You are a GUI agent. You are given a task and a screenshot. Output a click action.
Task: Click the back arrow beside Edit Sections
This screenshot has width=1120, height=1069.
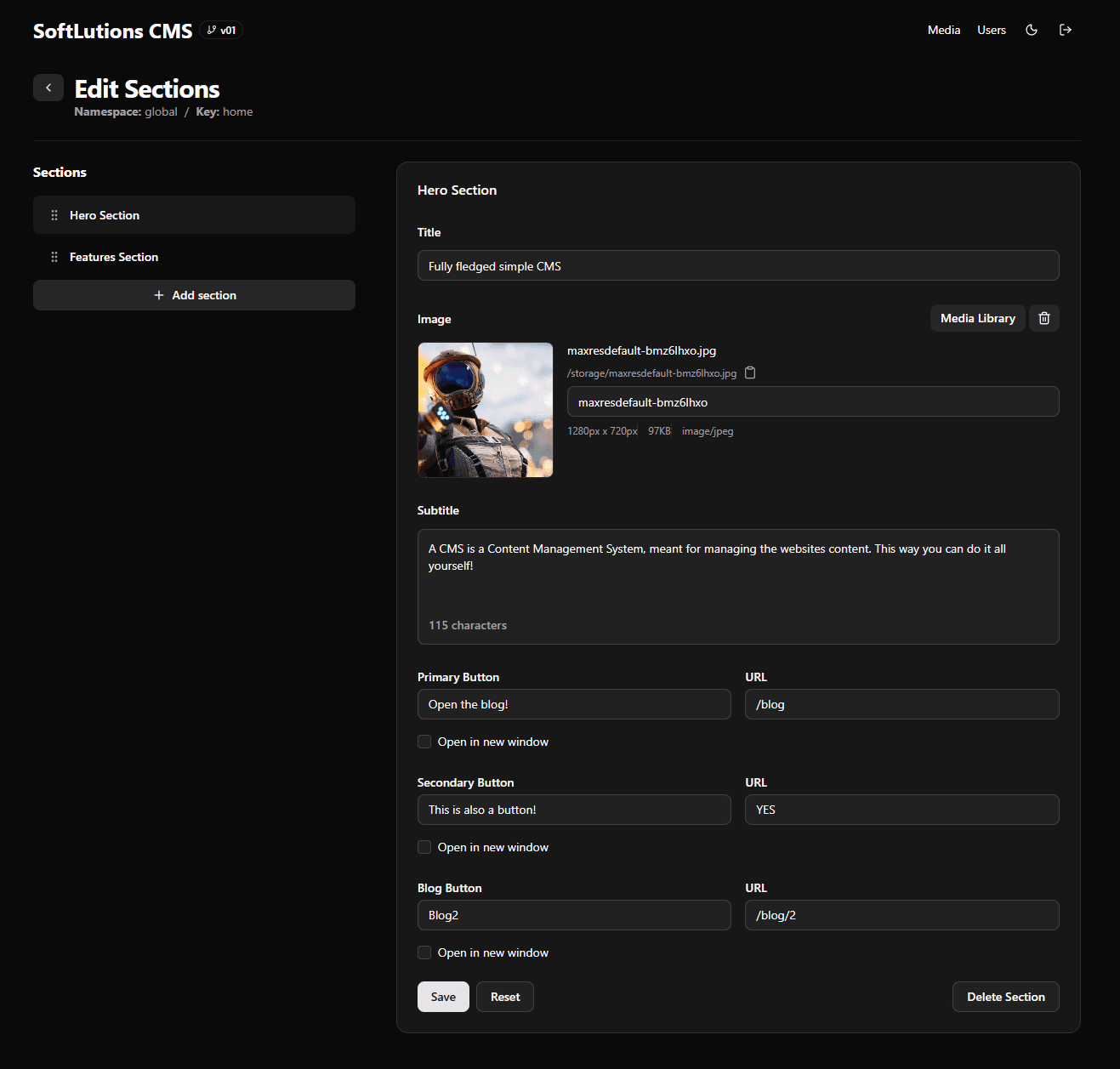(x=48, y=88)
